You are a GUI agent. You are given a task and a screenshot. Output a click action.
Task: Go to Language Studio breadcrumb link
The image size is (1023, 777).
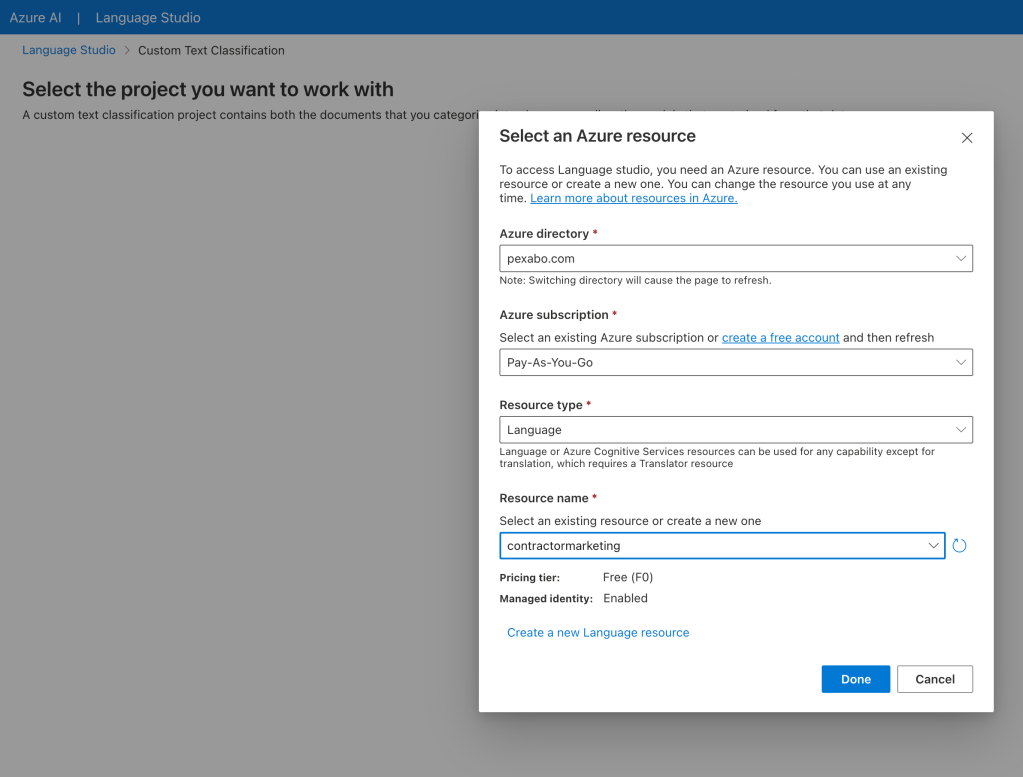click(69, 50)
